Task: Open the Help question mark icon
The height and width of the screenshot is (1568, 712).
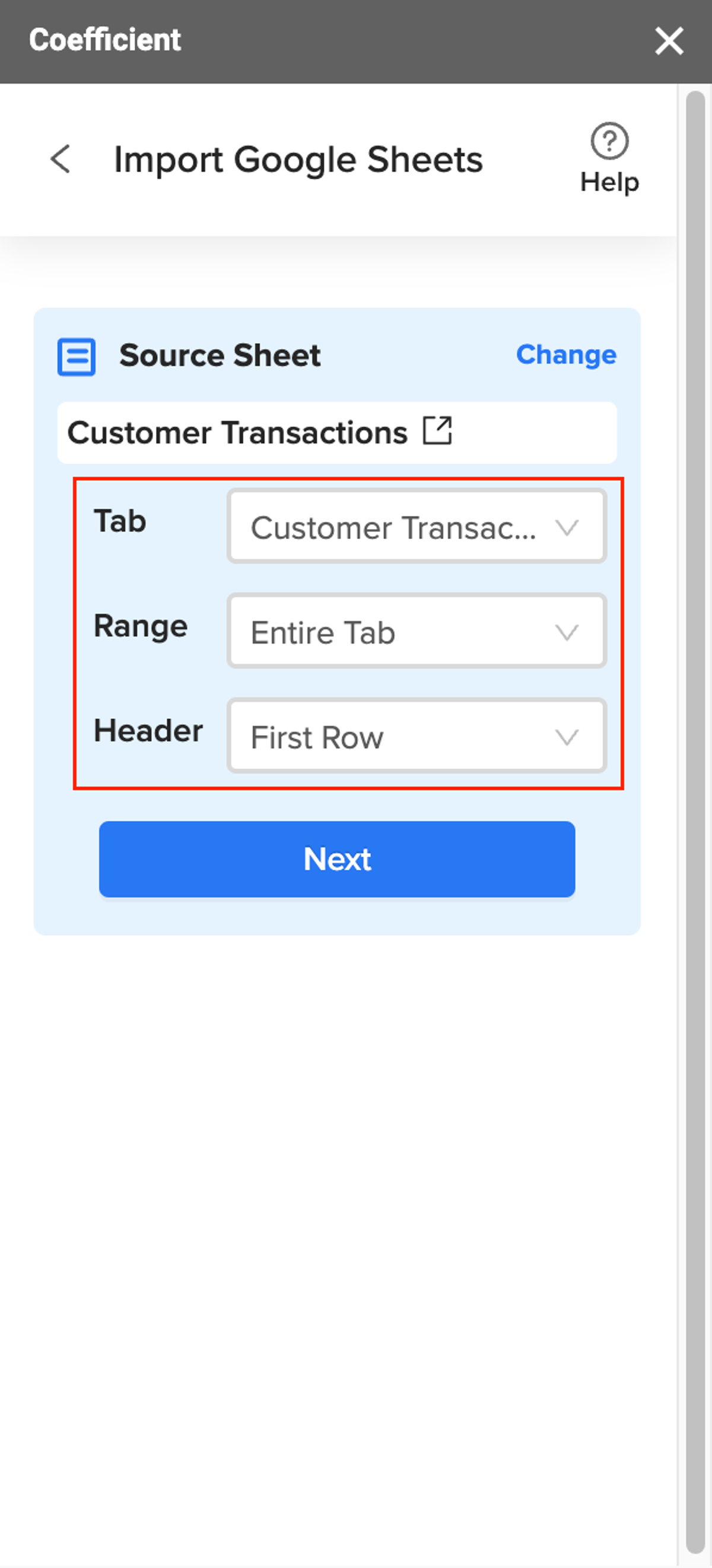Action: coord(609,141)
